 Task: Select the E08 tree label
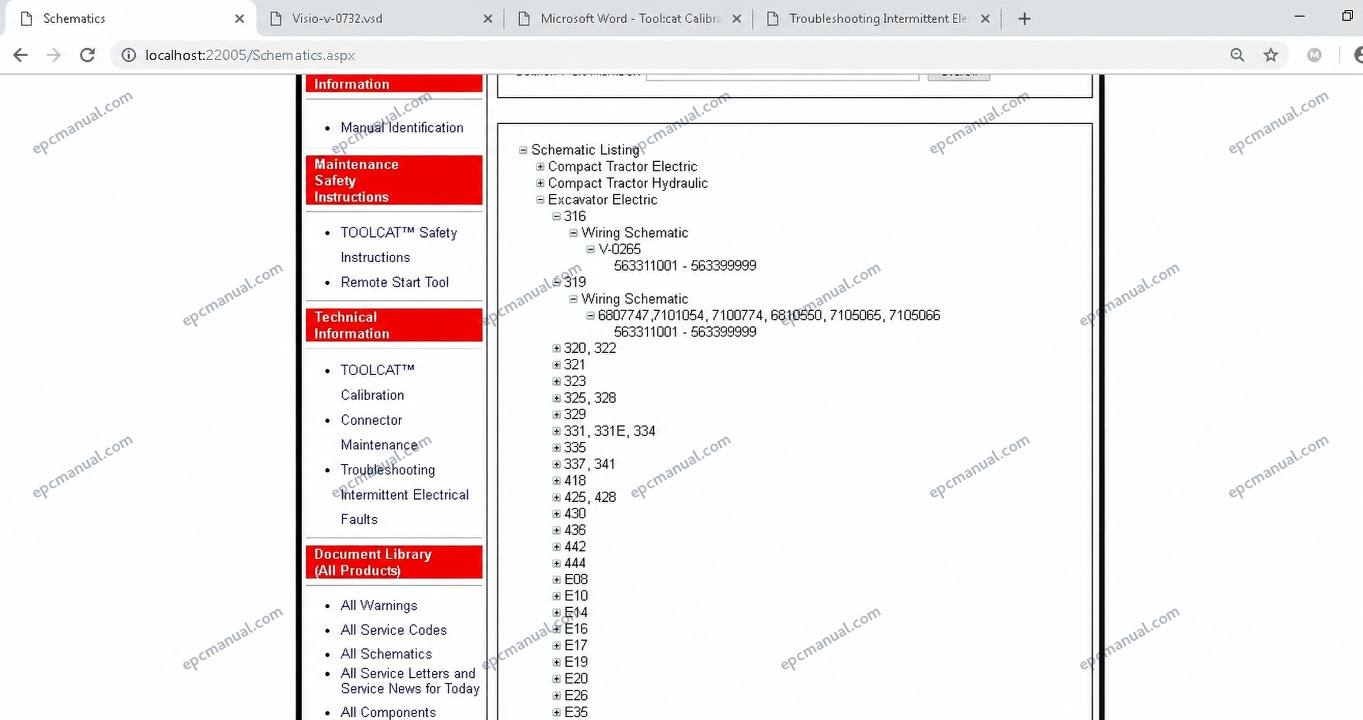576,580
